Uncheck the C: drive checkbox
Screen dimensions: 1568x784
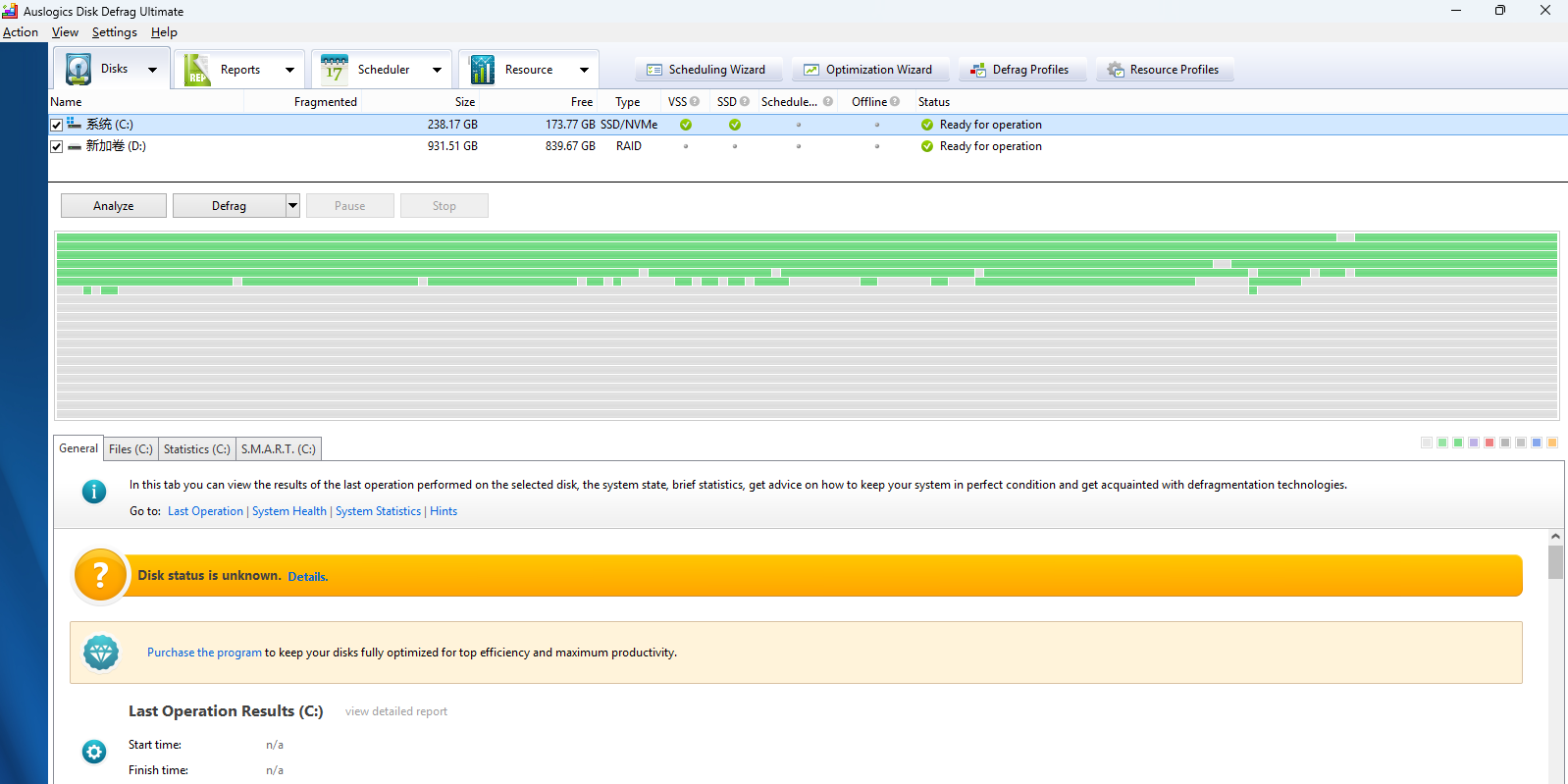click(57, 126)
